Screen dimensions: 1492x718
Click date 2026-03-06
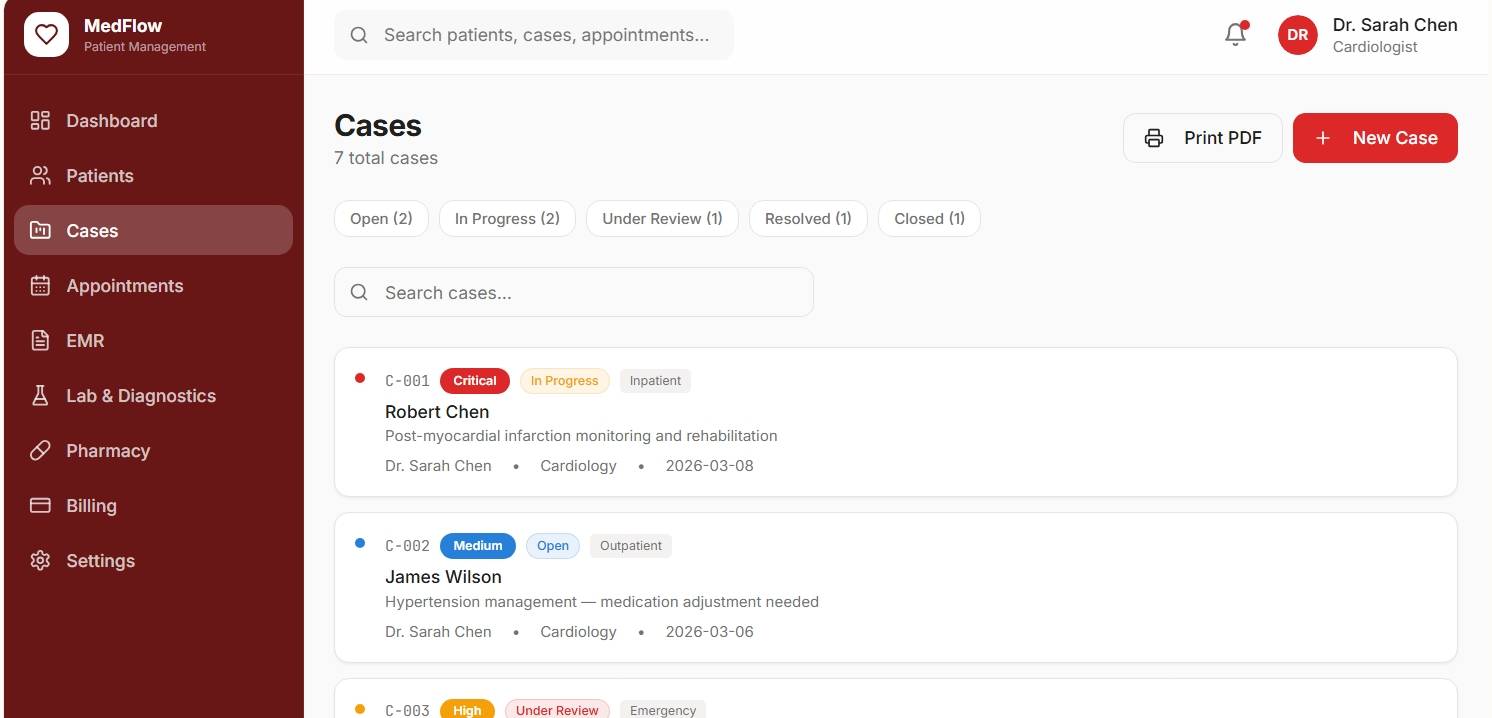[x=710, y=632]
